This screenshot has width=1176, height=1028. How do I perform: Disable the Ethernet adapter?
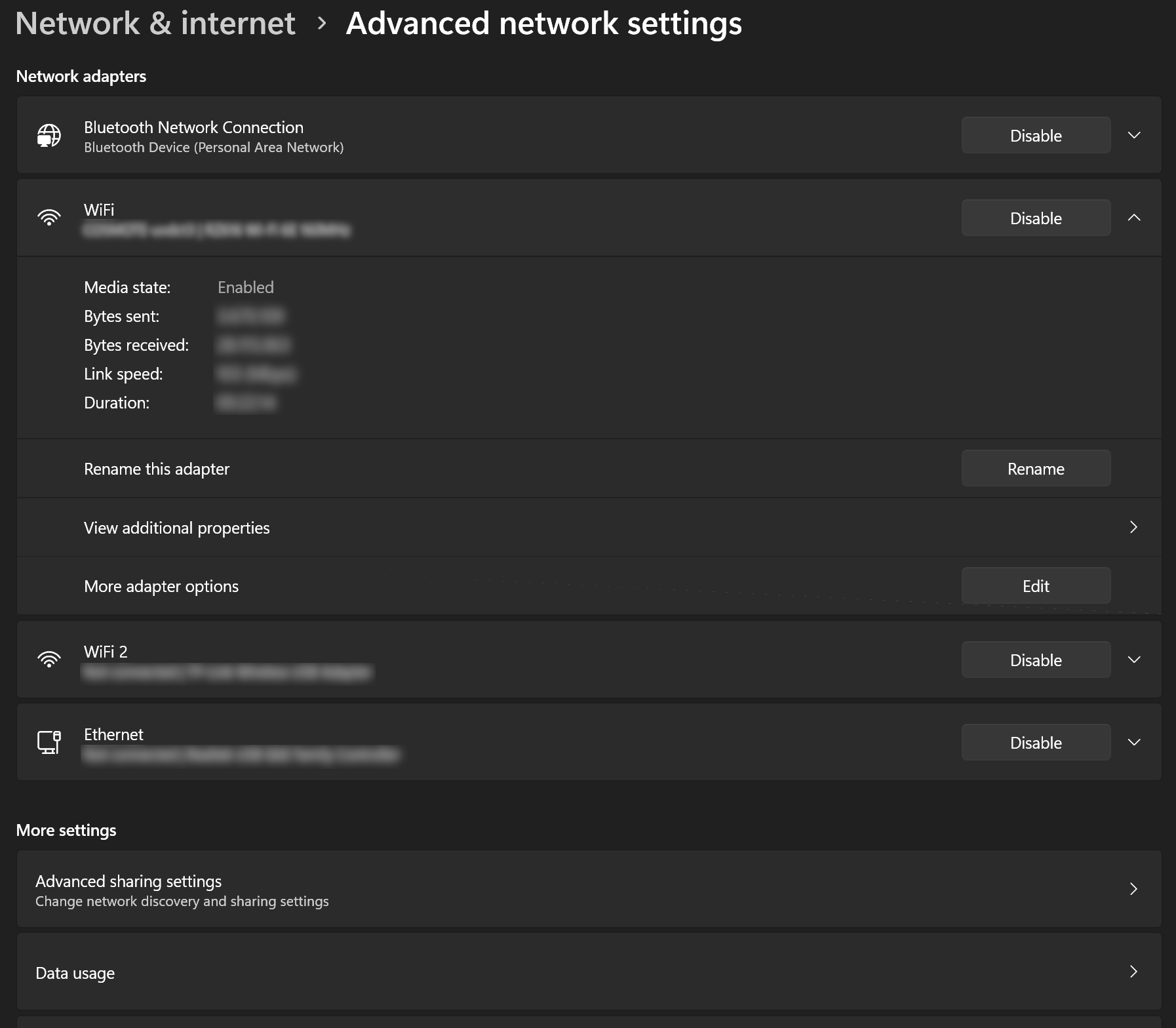tap(1035, 743)
